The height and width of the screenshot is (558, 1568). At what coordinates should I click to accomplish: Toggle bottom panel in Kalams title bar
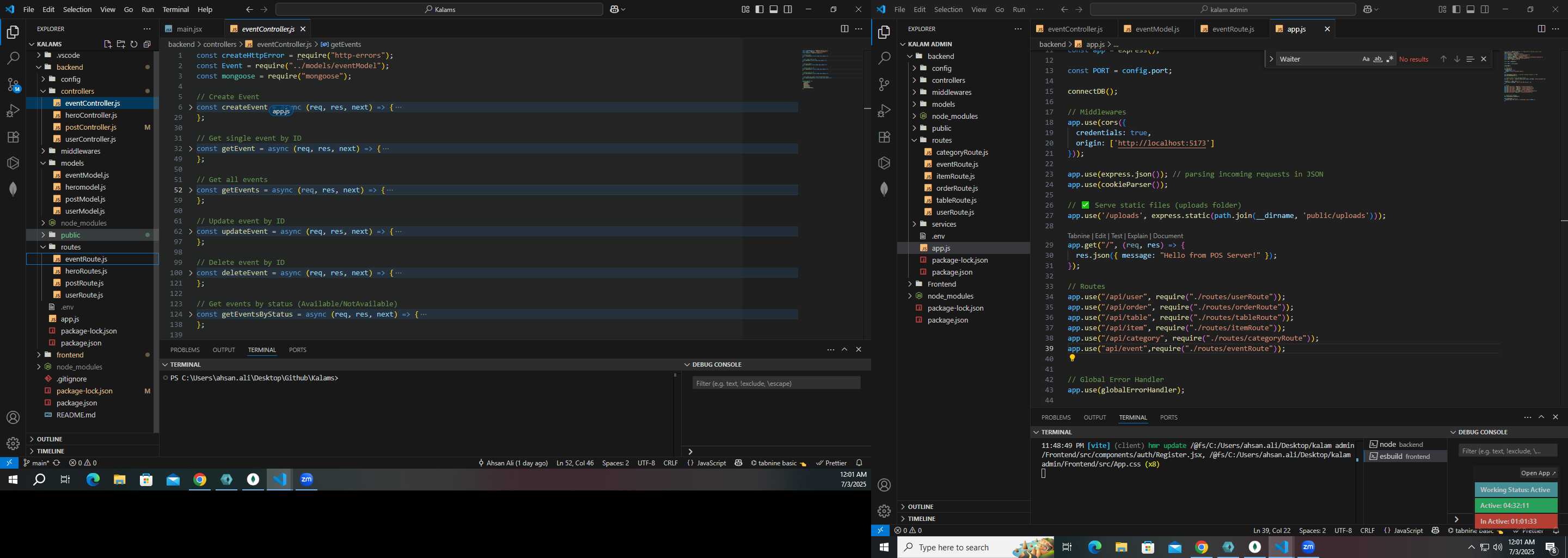(774, 9)
